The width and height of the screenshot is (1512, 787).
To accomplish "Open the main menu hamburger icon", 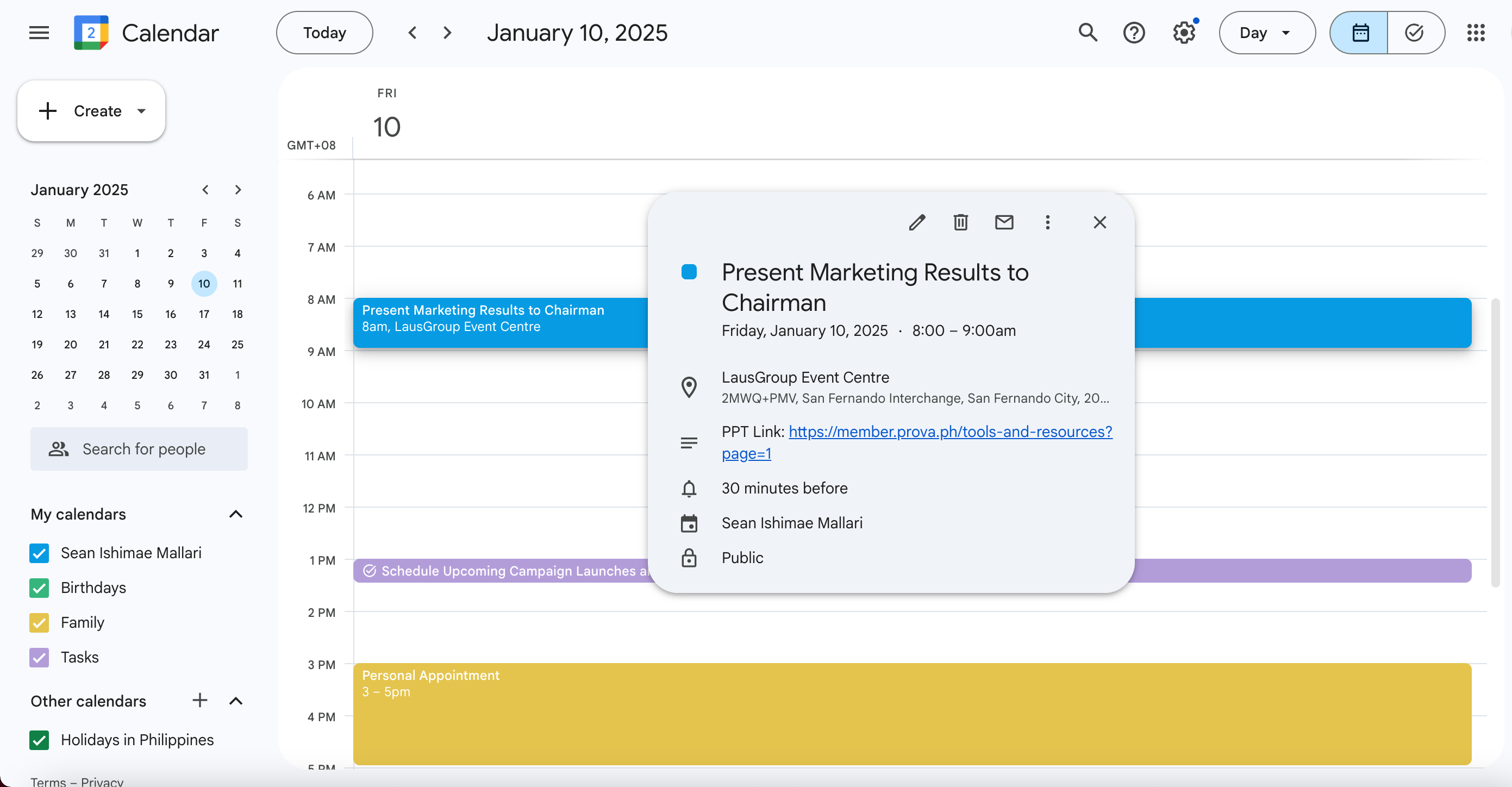I will (x=39, y=33).
